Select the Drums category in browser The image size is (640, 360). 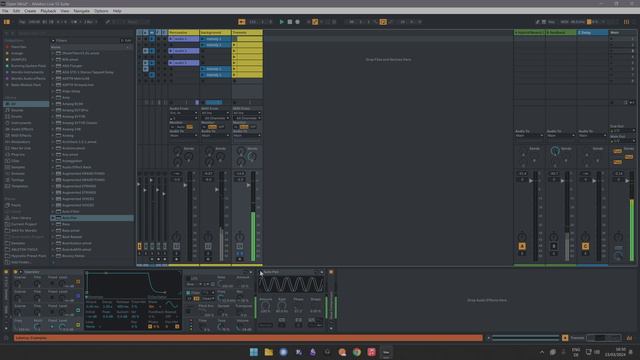coord(17,116)
